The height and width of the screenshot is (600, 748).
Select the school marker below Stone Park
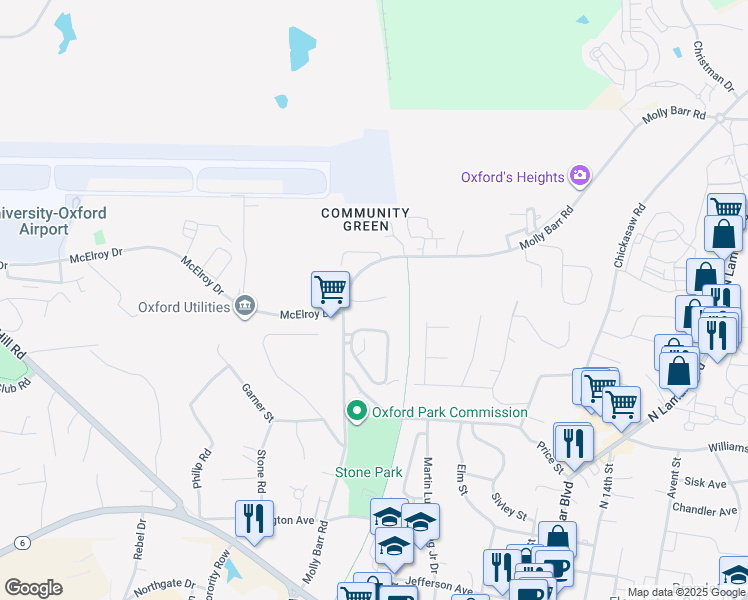click(x=394, y=547)
